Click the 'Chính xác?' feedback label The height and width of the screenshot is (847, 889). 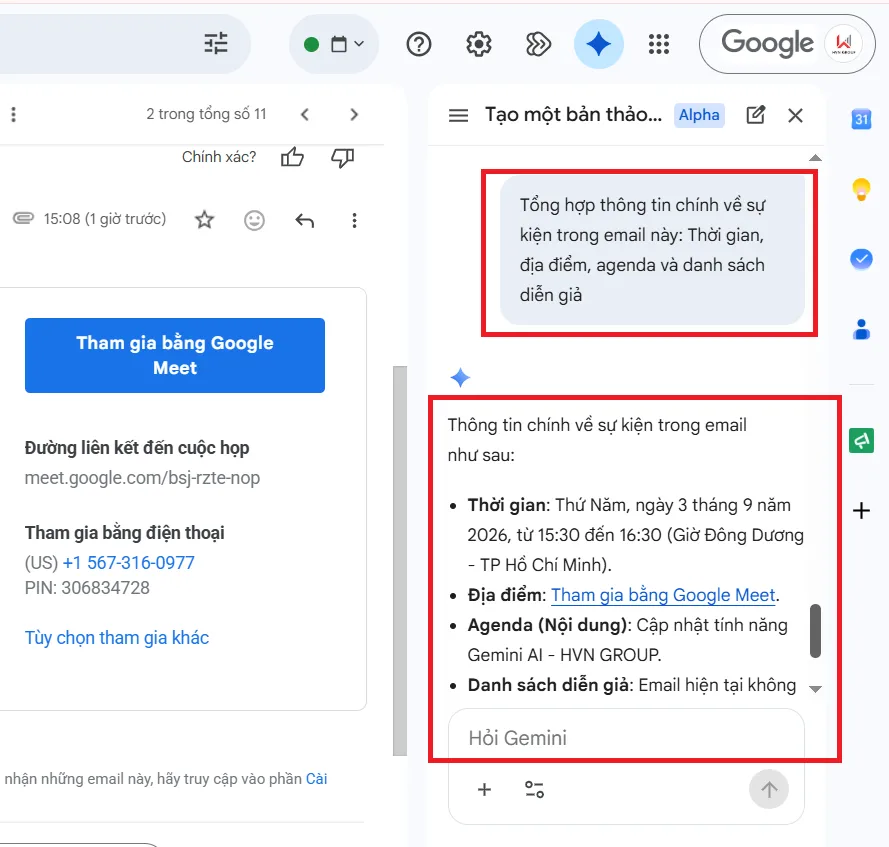(x=219, y=156)
